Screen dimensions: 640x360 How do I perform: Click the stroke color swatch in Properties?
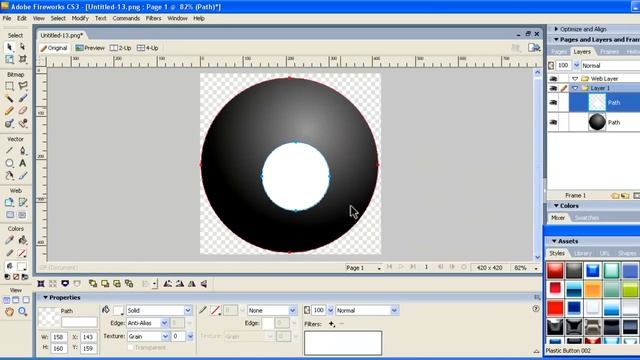pos(216,311)
